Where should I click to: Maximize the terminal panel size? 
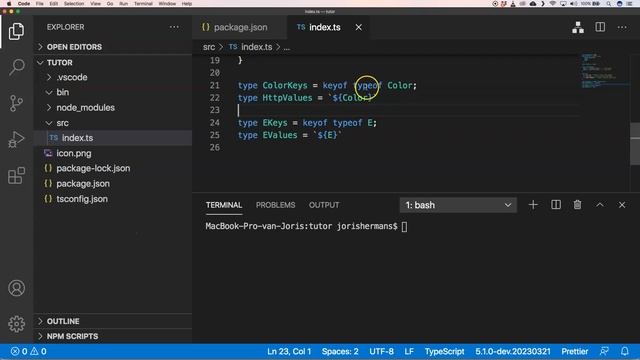tap(600, 205)
